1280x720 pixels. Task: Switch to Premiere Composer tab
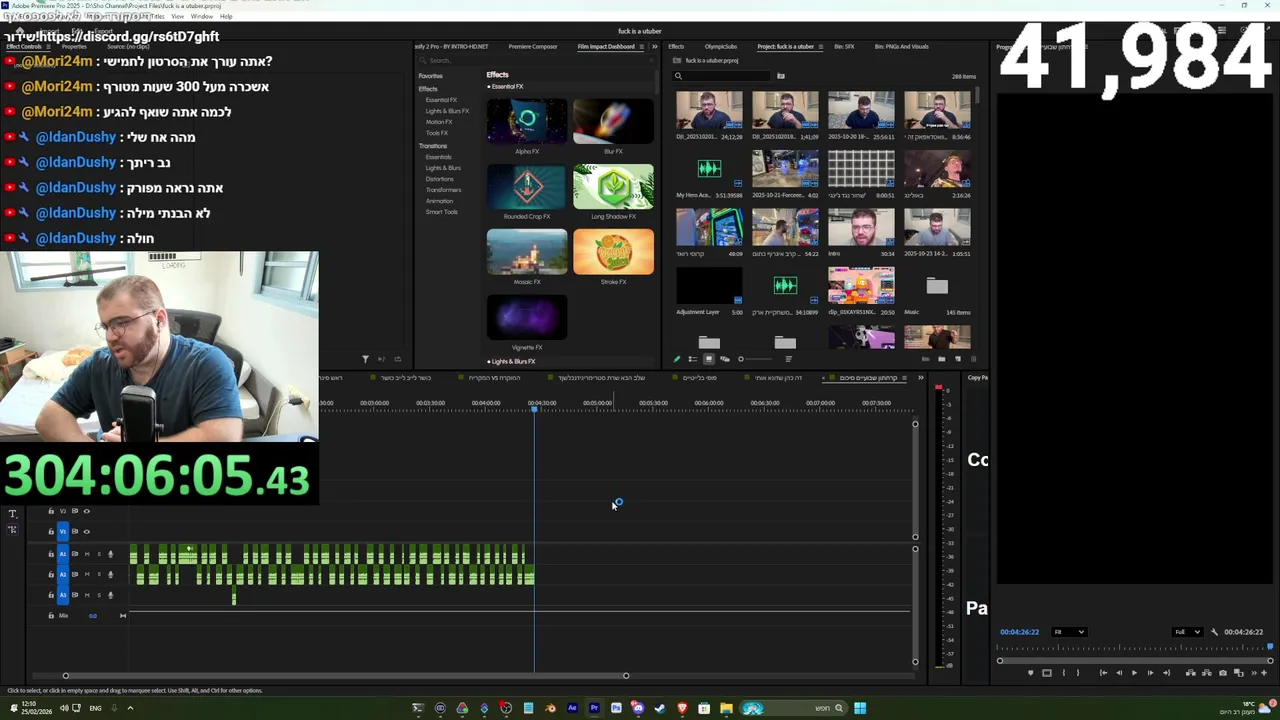[x=533, y=47]
